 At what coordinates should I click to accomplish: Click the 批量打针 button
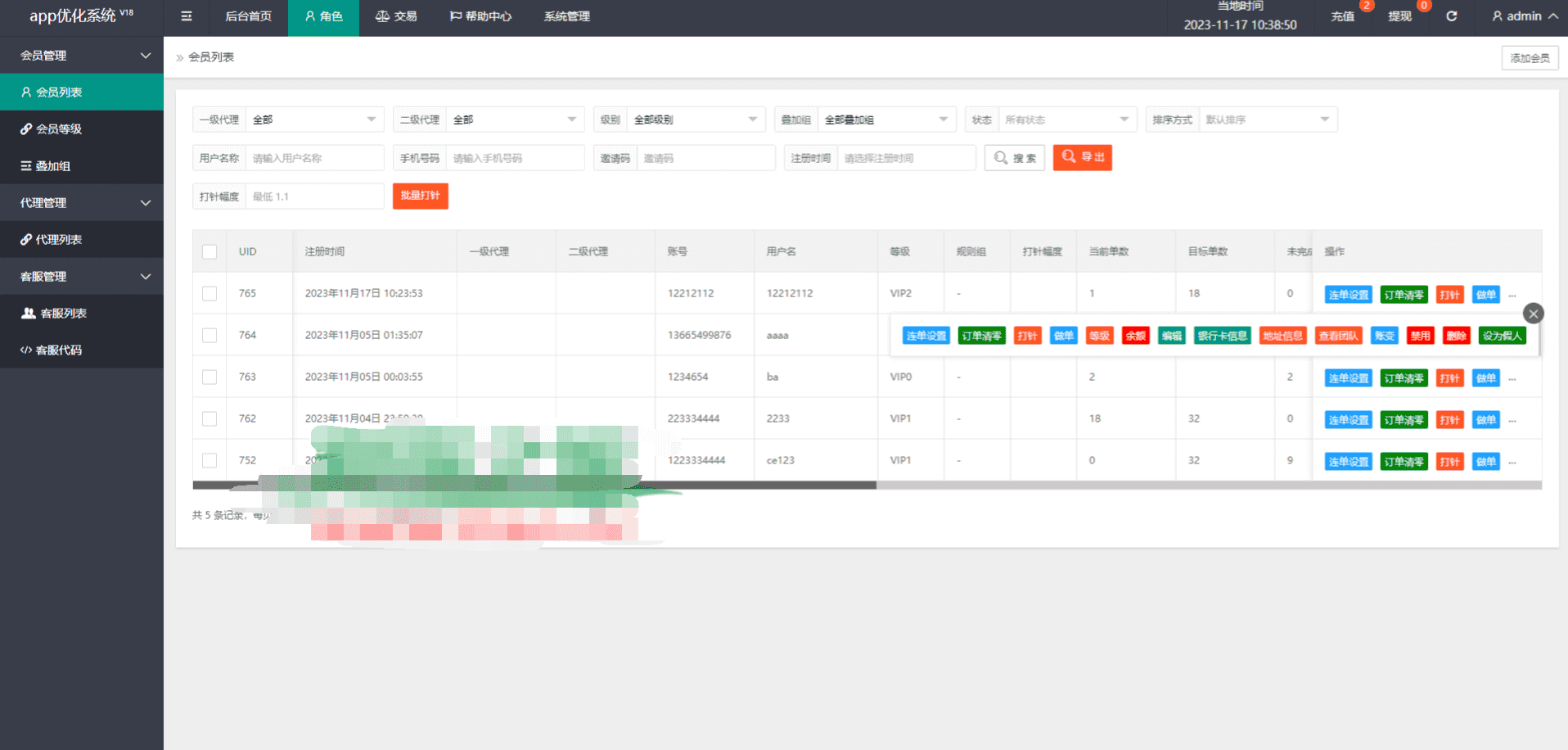pos(420,197)
